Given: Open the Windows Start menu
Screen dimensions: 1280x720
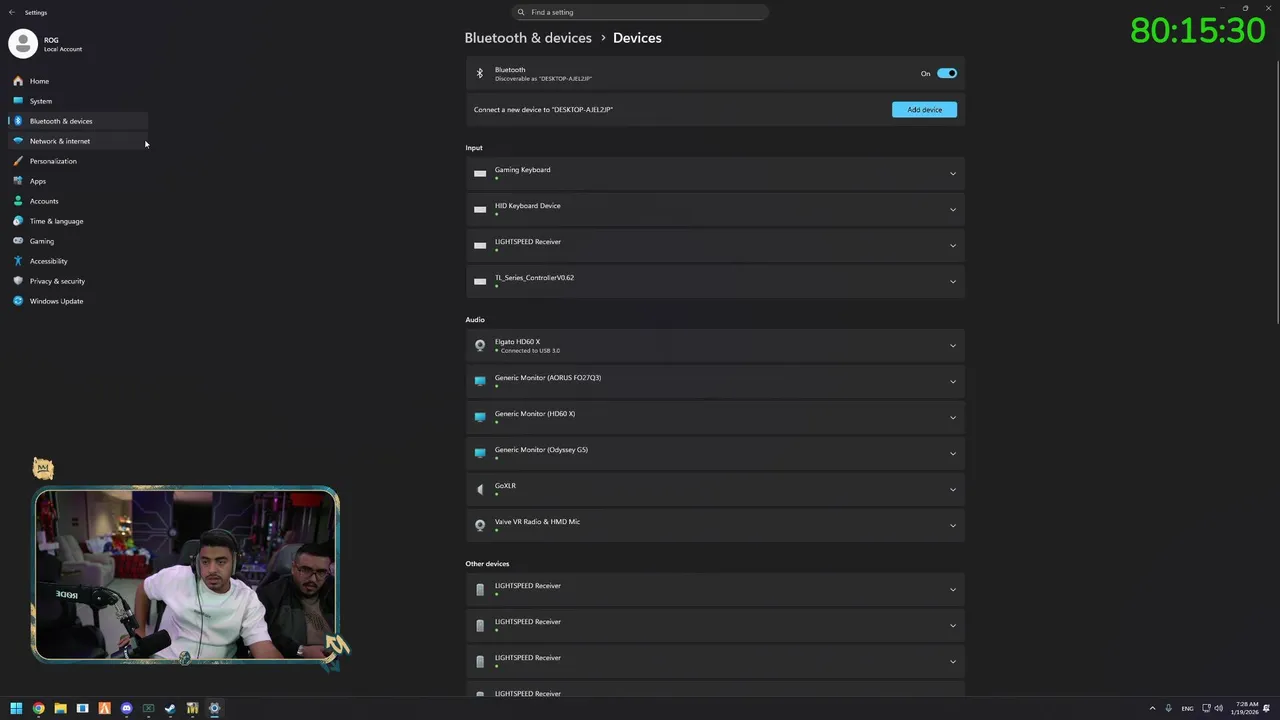Looking at the screenshot, I should pos(16,708).
